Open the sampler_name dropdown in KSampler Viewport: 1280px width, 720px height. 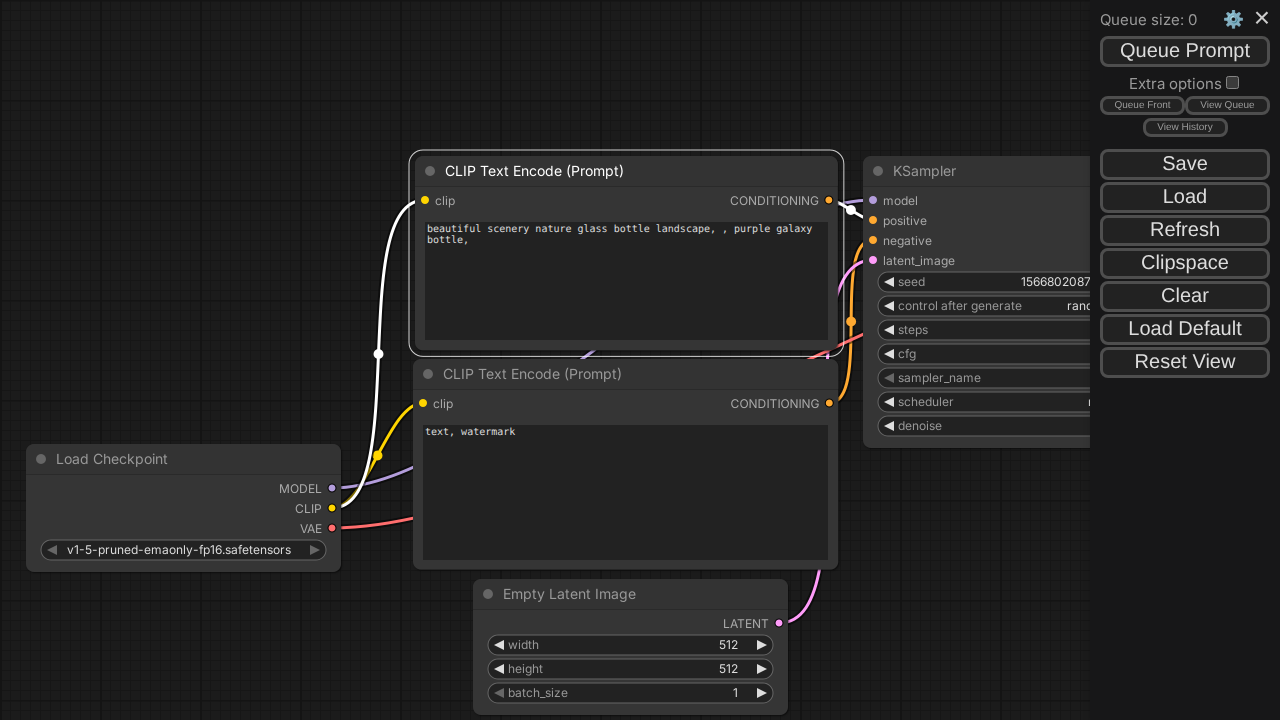click(x=985, y=378)
